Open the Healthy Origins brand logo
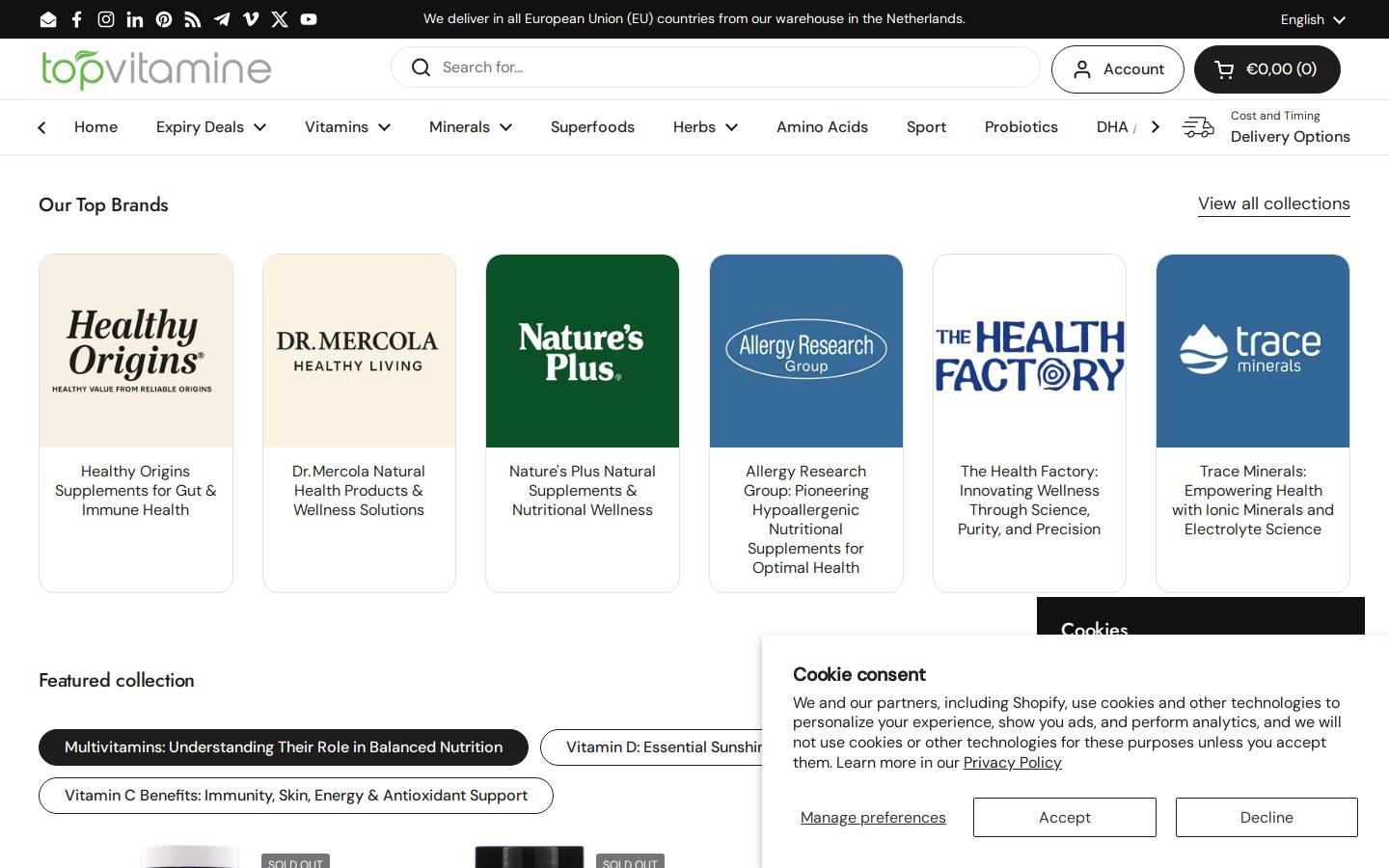 [x=136, y=351]
